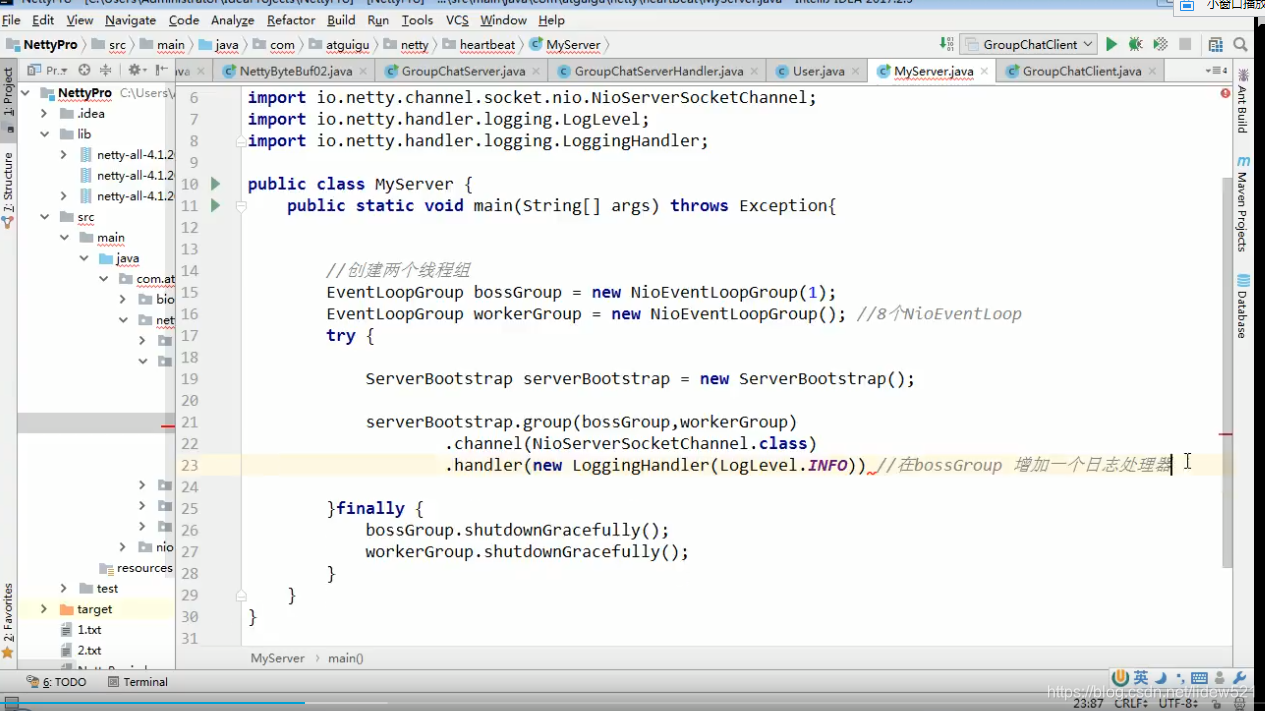This screenshot has width=1265, height=711.
Task: Open the Analyze menu
Action: 233,20
